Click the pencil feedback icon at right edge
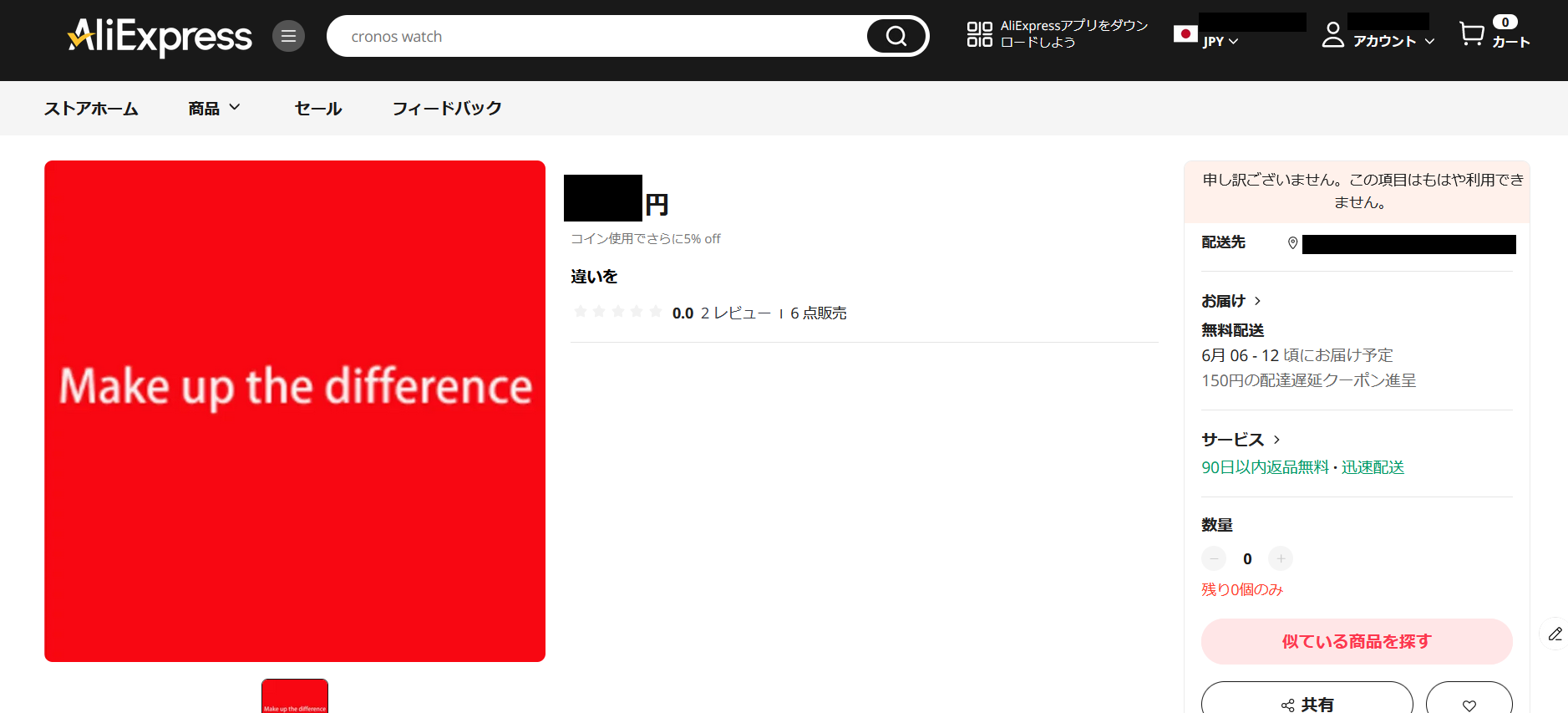Screen dimensions: 1568x713 pos(1555,634)
